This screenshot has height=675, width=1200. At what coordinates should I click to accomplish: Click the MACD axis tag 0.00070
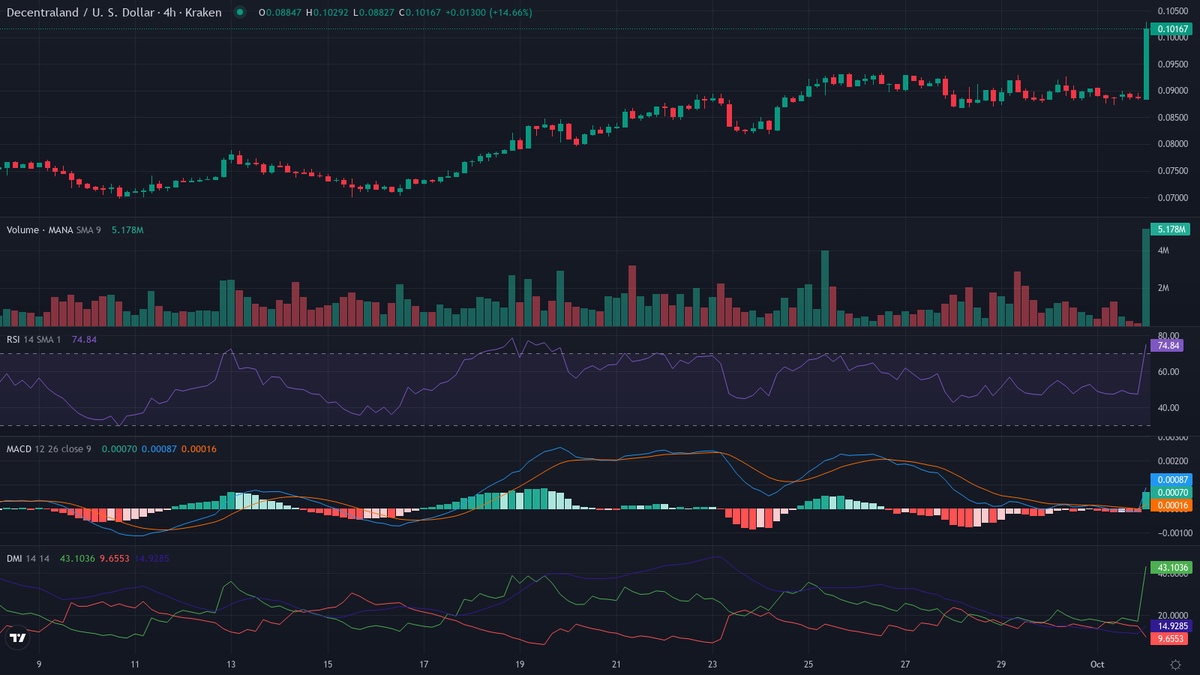coord(1173,493)
